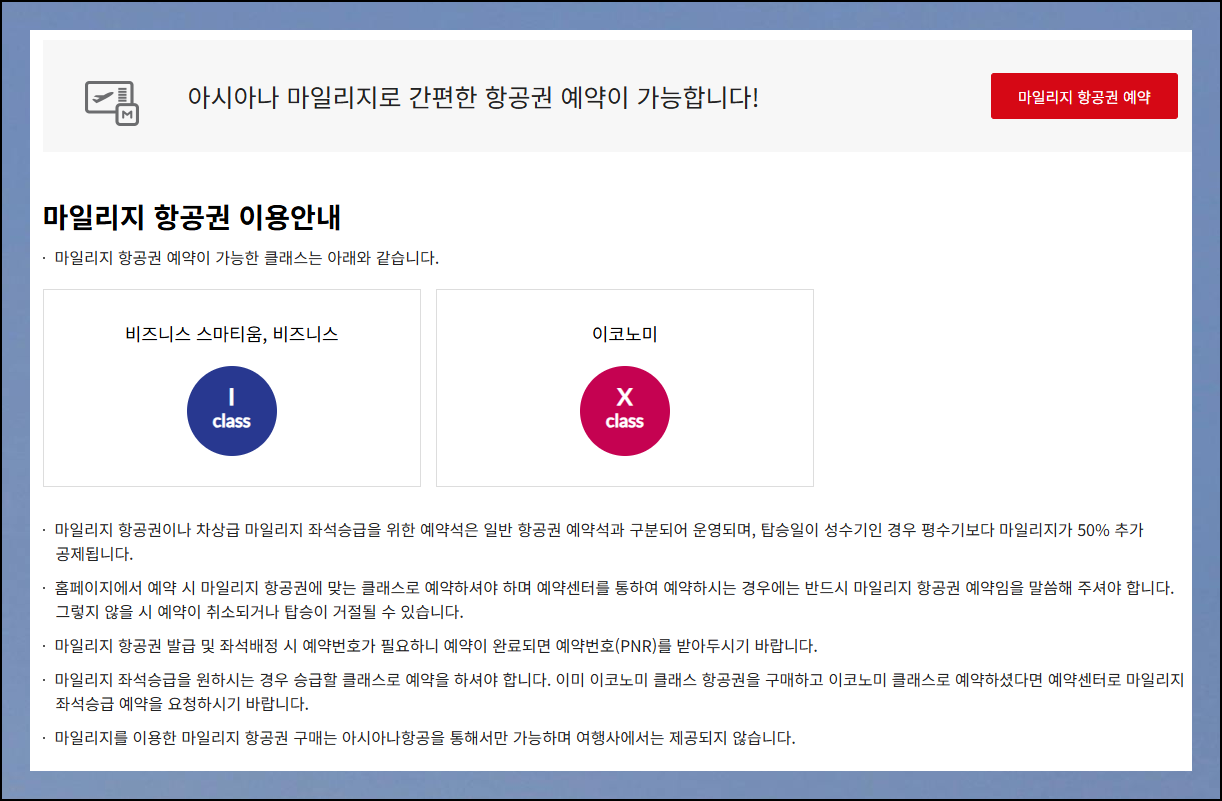Viewport: 1222px width, 801px height.
Task: Click the bullet starting 마일리지 좌석승급을 원하시는 경우
Action: coord(619,692)
